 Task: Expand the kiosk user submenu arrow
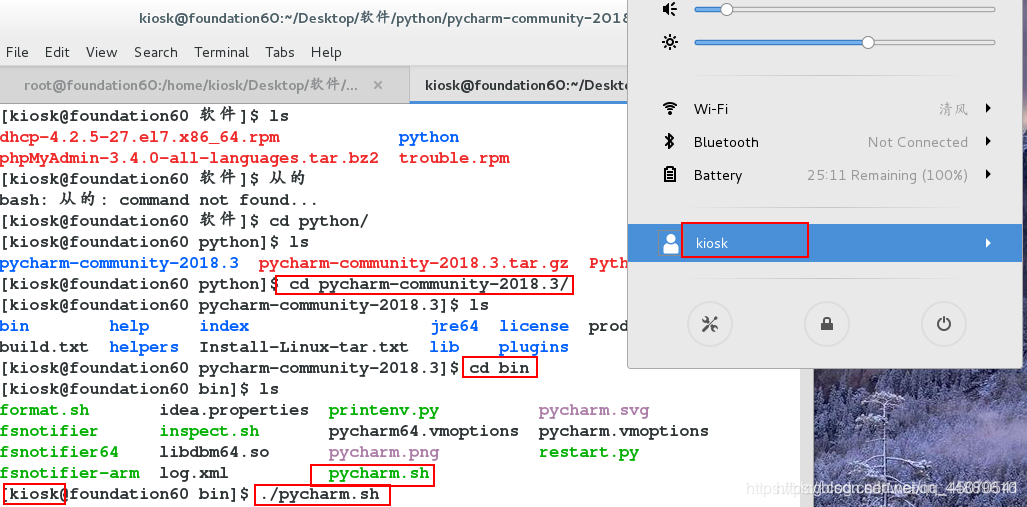coord(988,243)
